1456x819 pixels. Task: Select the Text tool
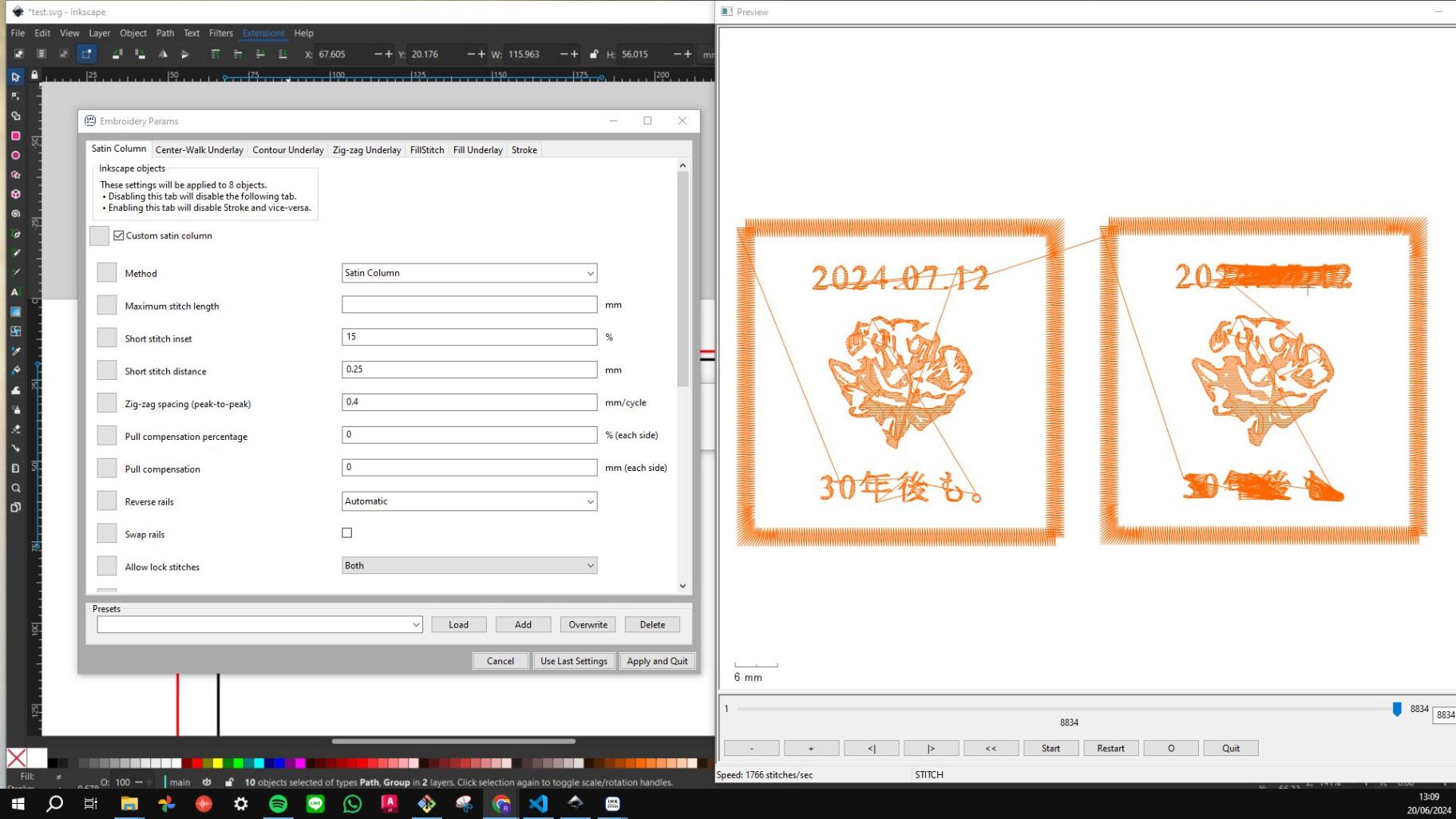[15, 292]
